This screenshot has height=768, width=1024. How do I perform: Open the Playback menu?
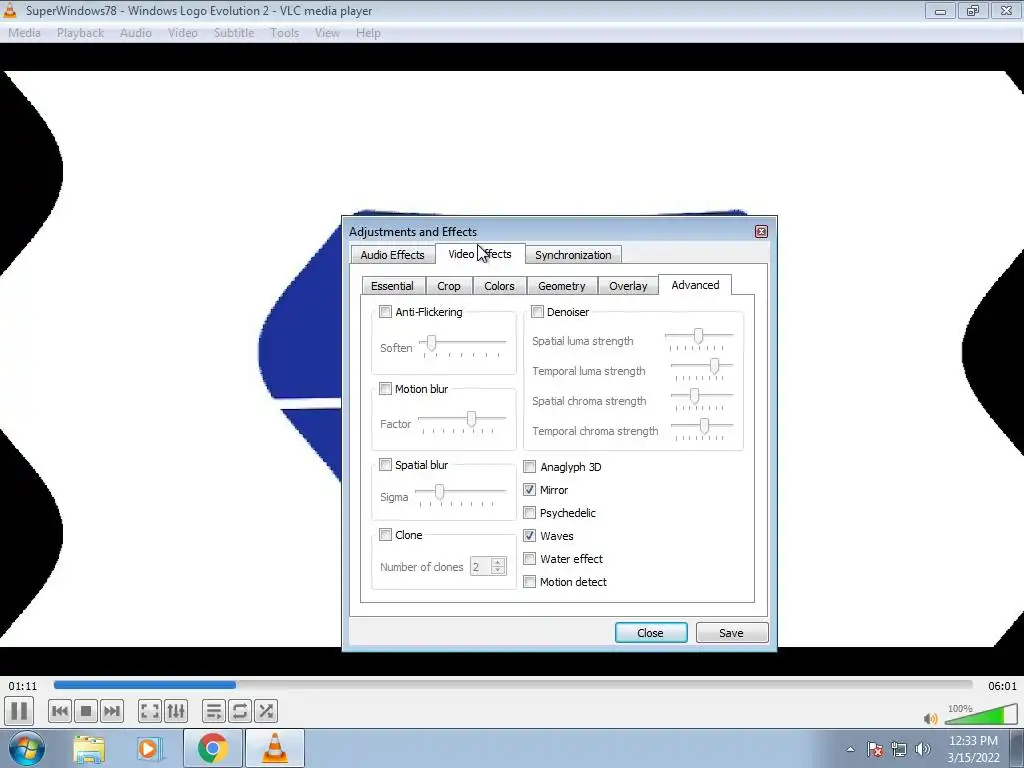[x=80, y=33]
